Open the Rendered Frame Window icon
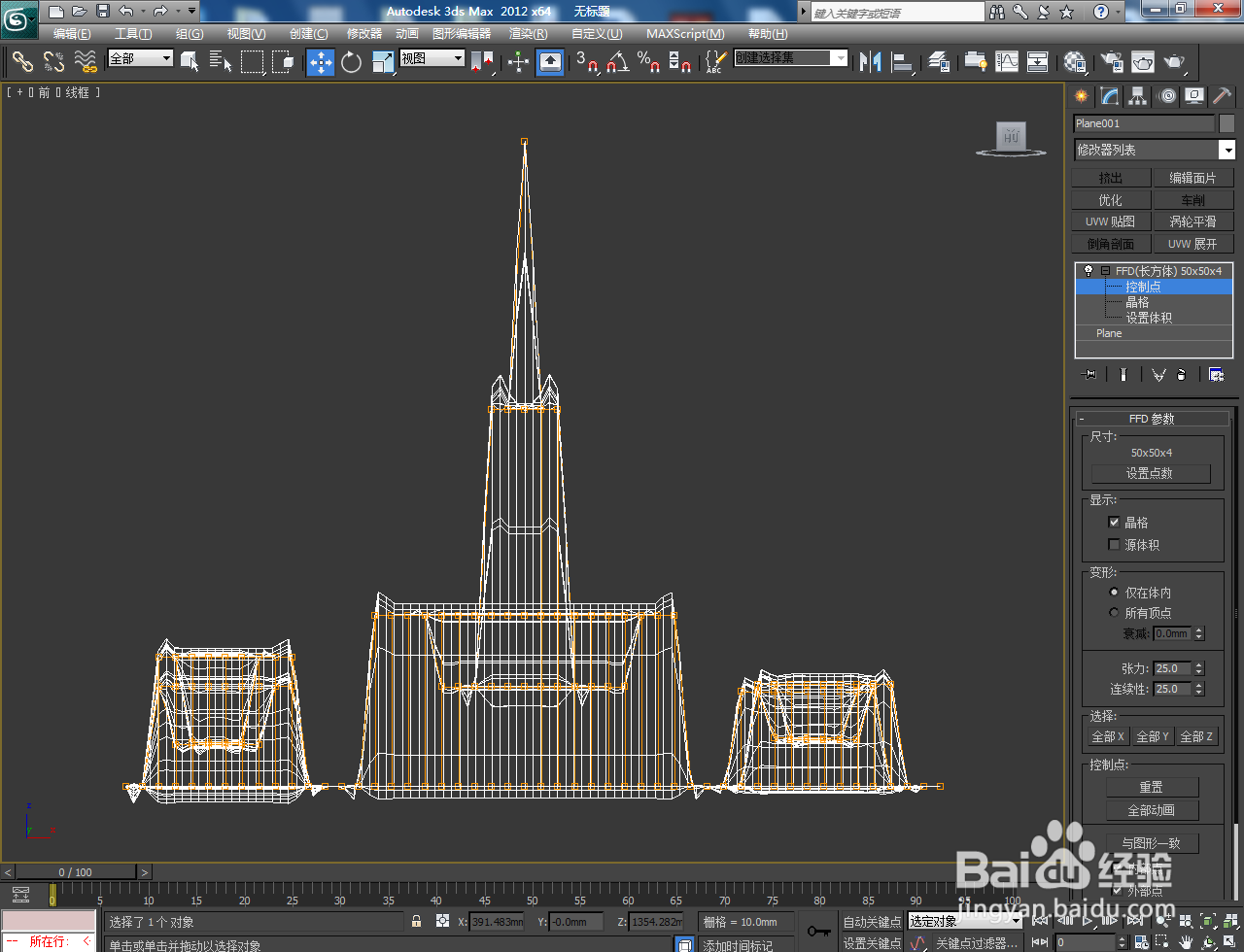The width and height of the screenshot is (1244, 952). [x=1143, y=61]
